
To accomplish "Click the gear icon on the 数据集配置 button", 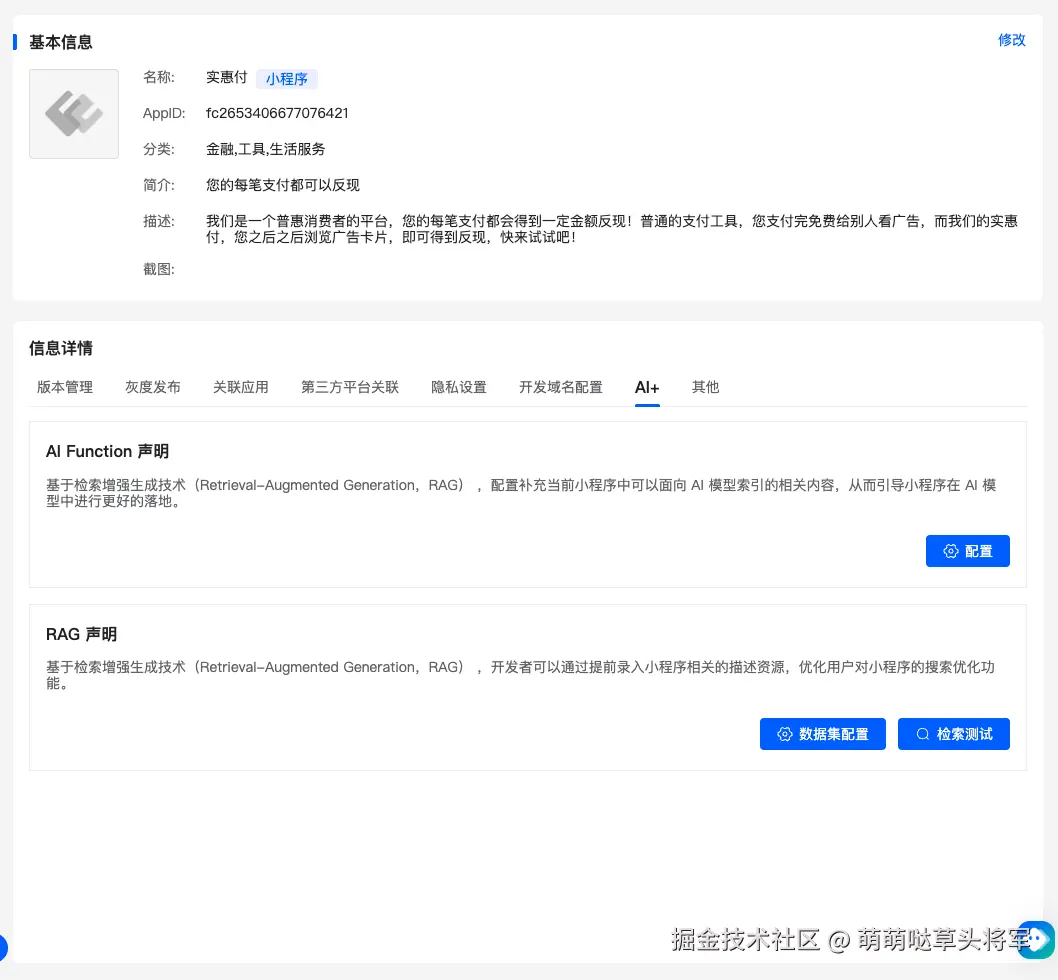I will (x=786, y=734).
